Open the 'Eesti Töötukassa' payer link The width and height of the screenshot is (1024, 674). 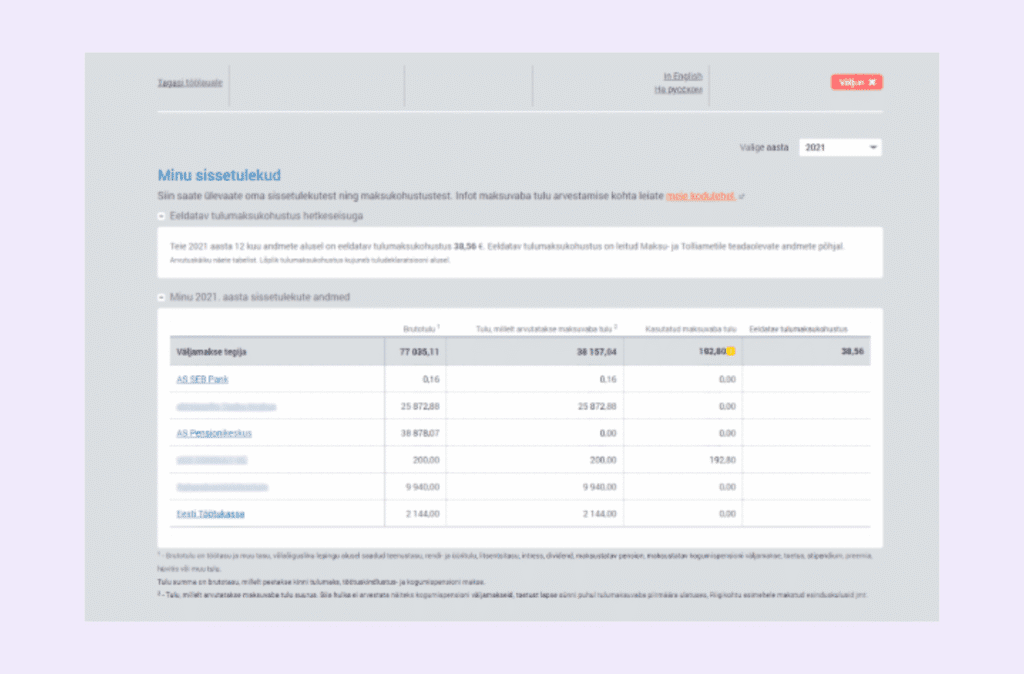click(211, 514)
